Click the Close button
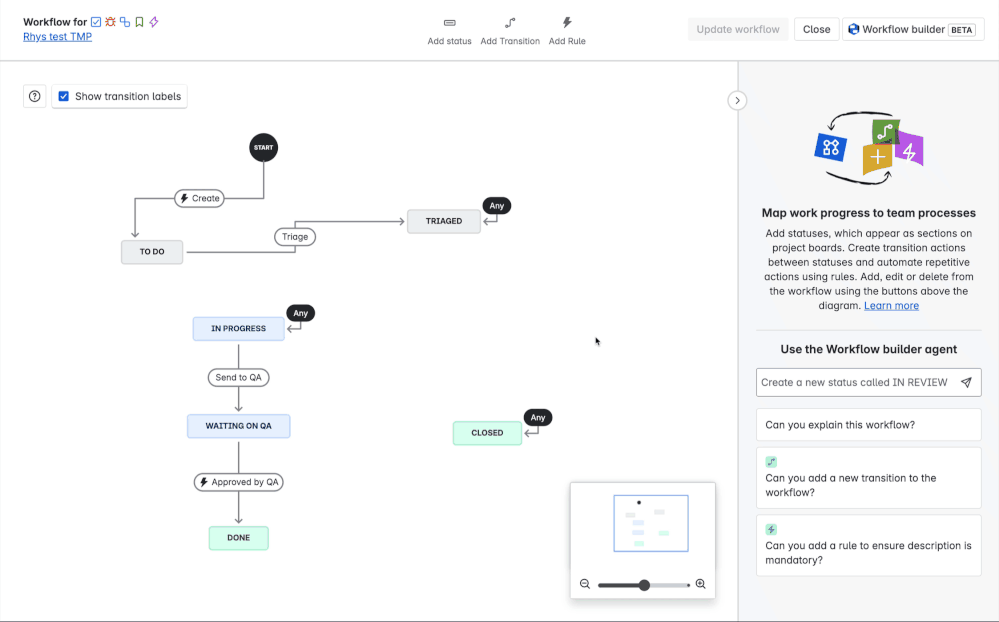This screenshot has width=999, height=622. pos(816,29)
